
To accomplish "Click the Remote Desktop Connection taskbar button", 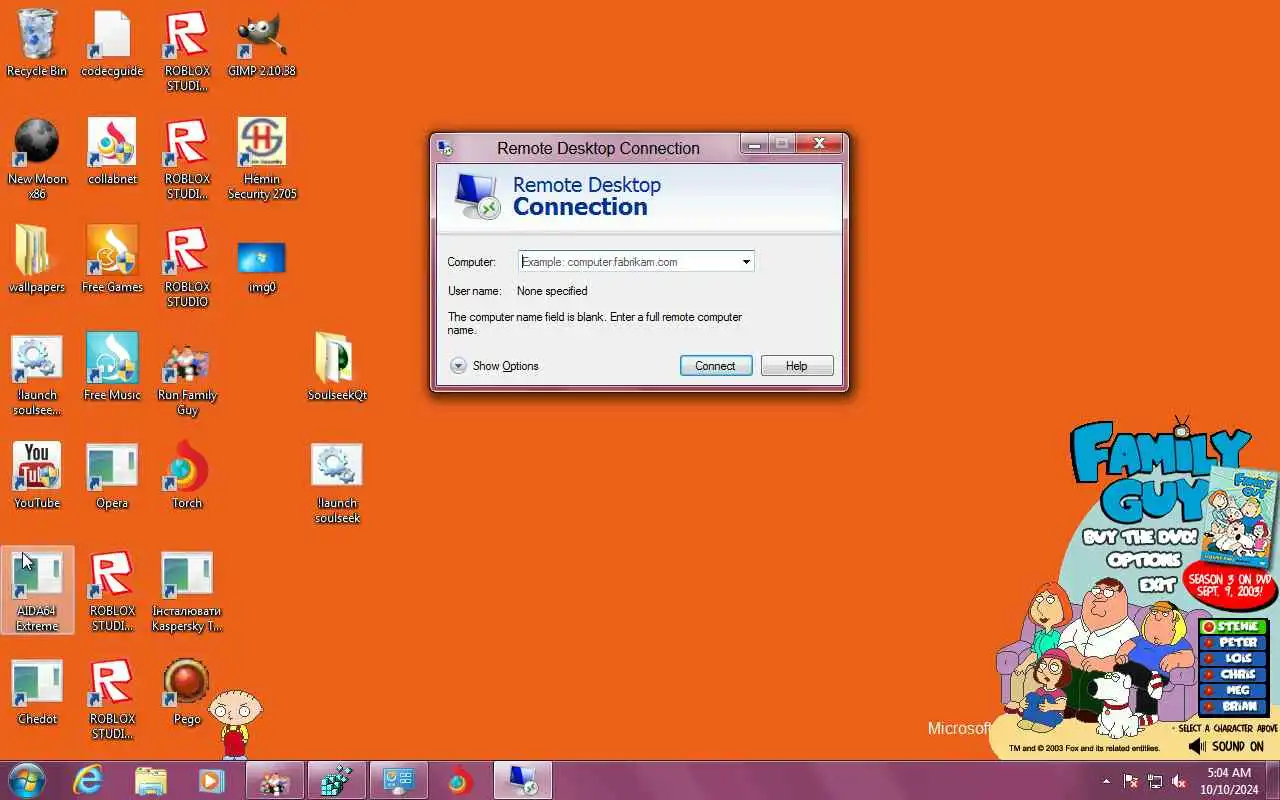I will click(x=523, y=781).
